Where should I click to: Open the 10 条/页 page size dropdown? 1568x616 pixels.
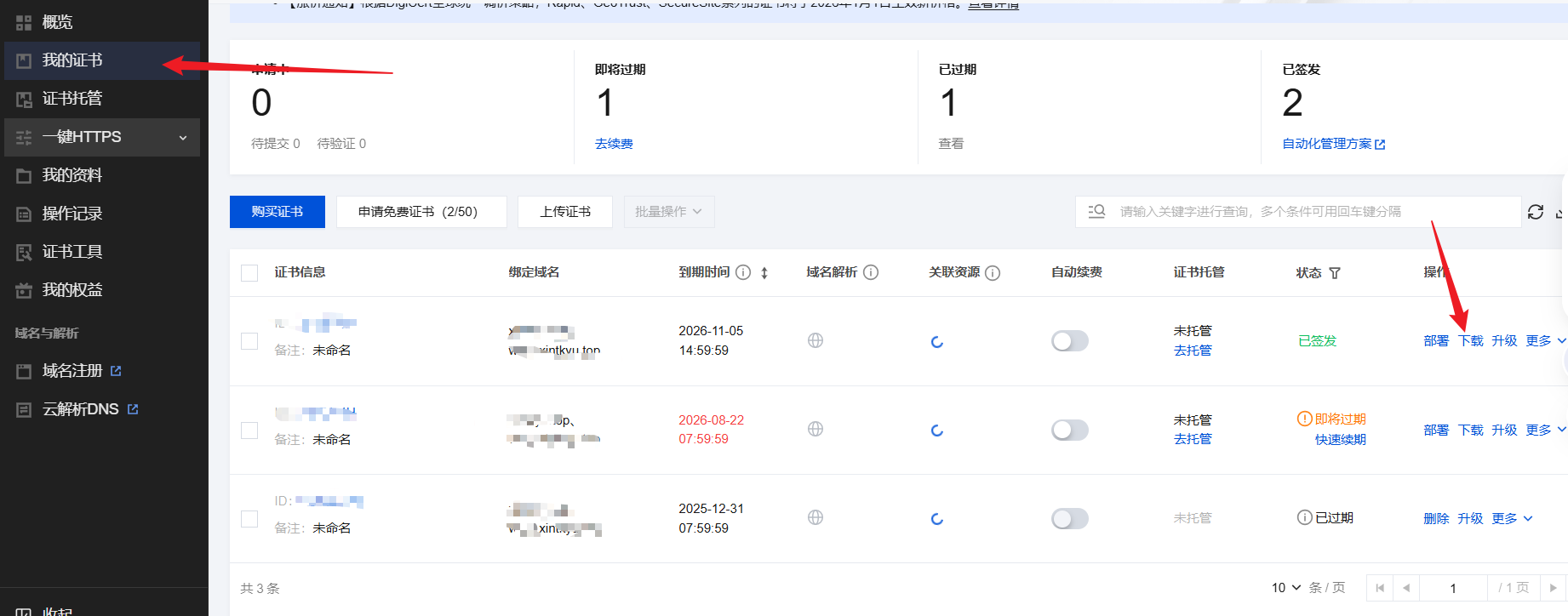[1286, 588]
